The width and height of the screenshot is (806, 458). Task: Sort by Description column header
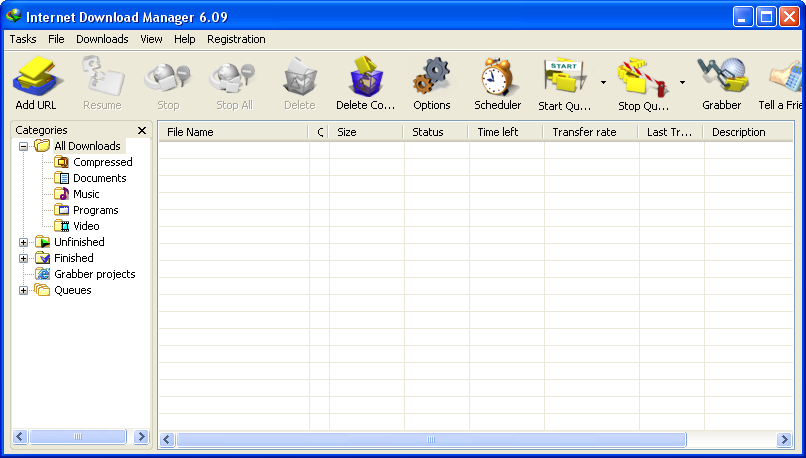748,132
